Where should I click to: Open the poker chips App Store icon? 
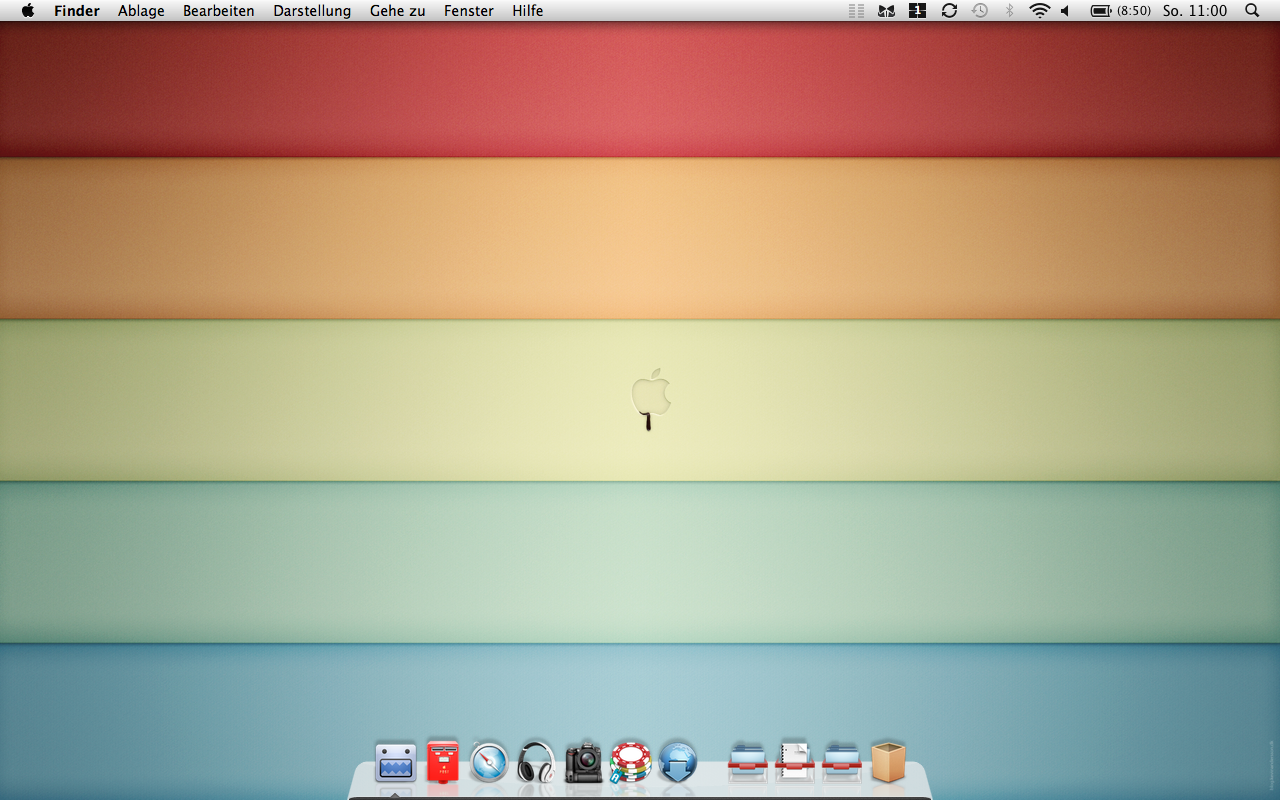[631, 762]
